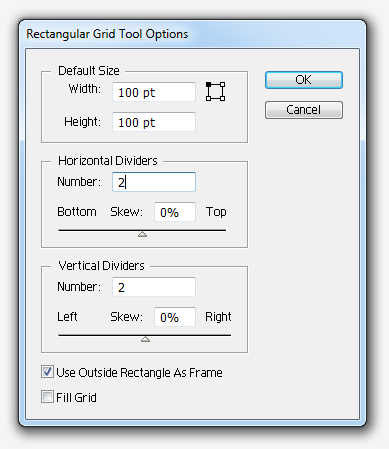Select the bottom-right reference point square

click(x=222, y=98)
